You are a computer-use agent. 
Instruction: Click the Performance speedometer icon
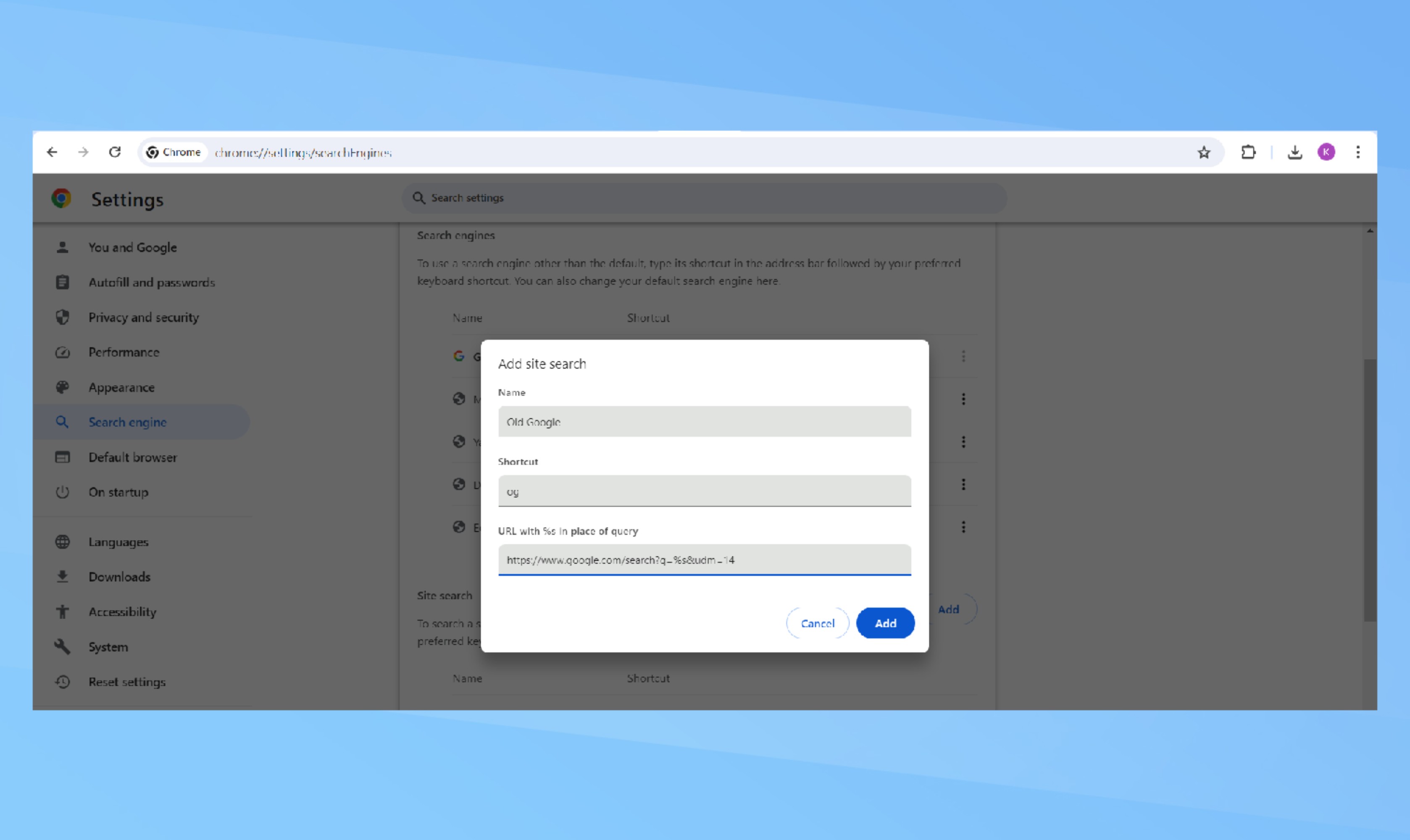(x=62, y=352)
